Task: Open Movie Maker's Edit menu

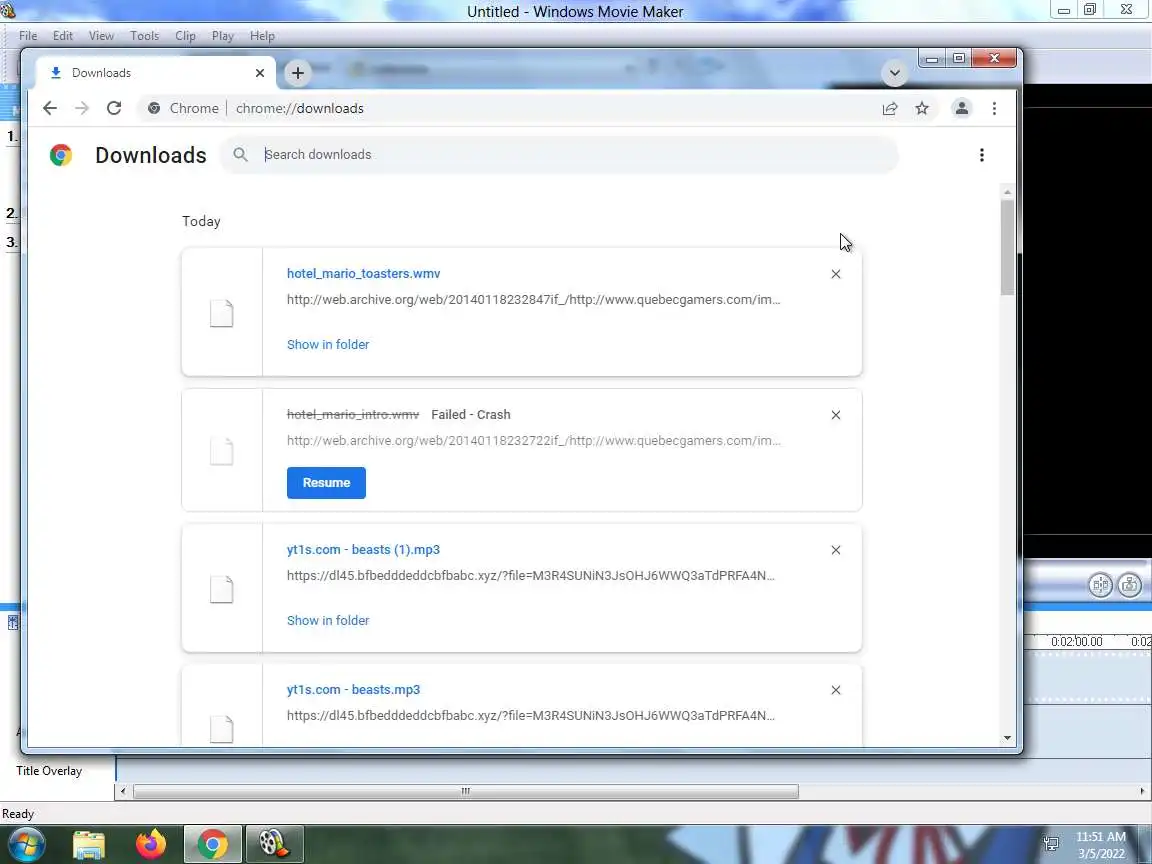Action: (62, 35)
